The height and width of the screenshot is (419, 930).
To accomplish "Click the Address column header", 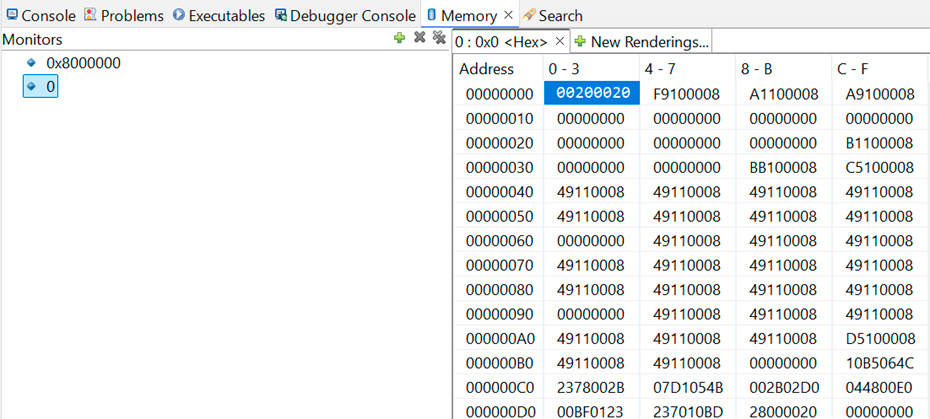I will coord(486,69).
